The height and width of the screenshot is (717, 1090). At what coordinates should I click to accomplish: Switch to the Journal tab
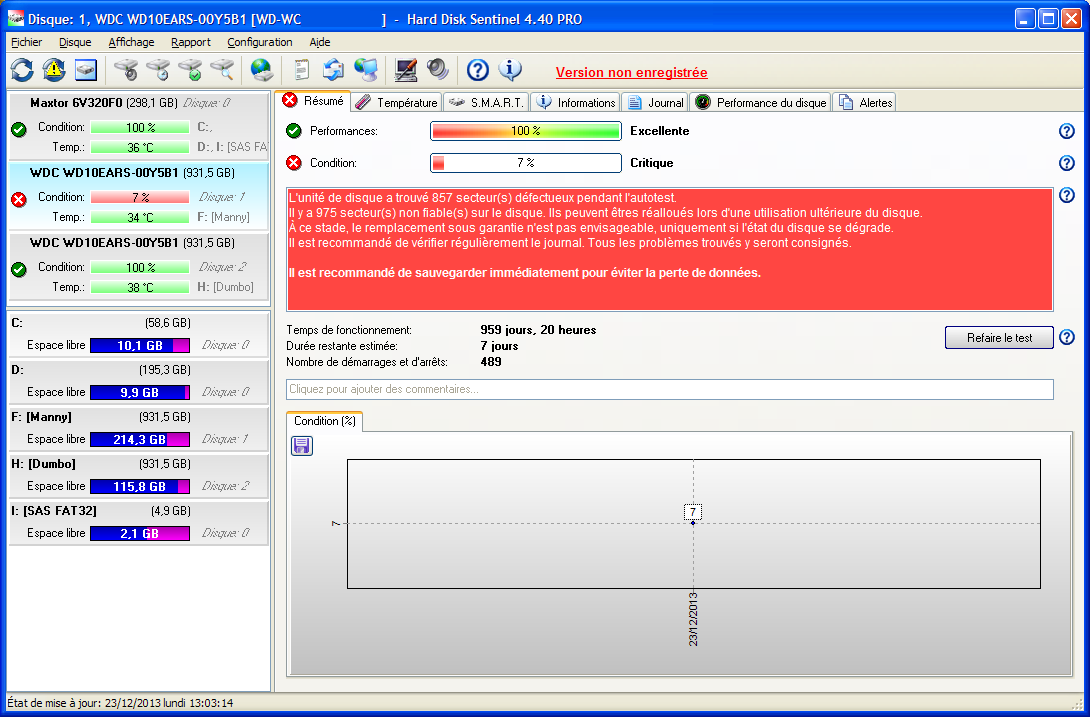pyautogui.click(x=656, y=103)
